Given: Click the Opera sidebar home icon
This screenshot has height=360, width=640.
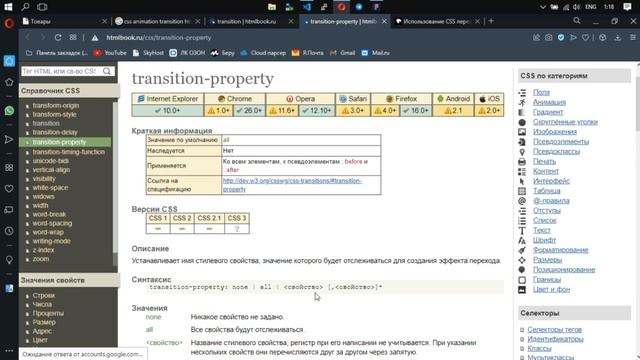Looking at the screenshot, I should [x=9, y=61].
